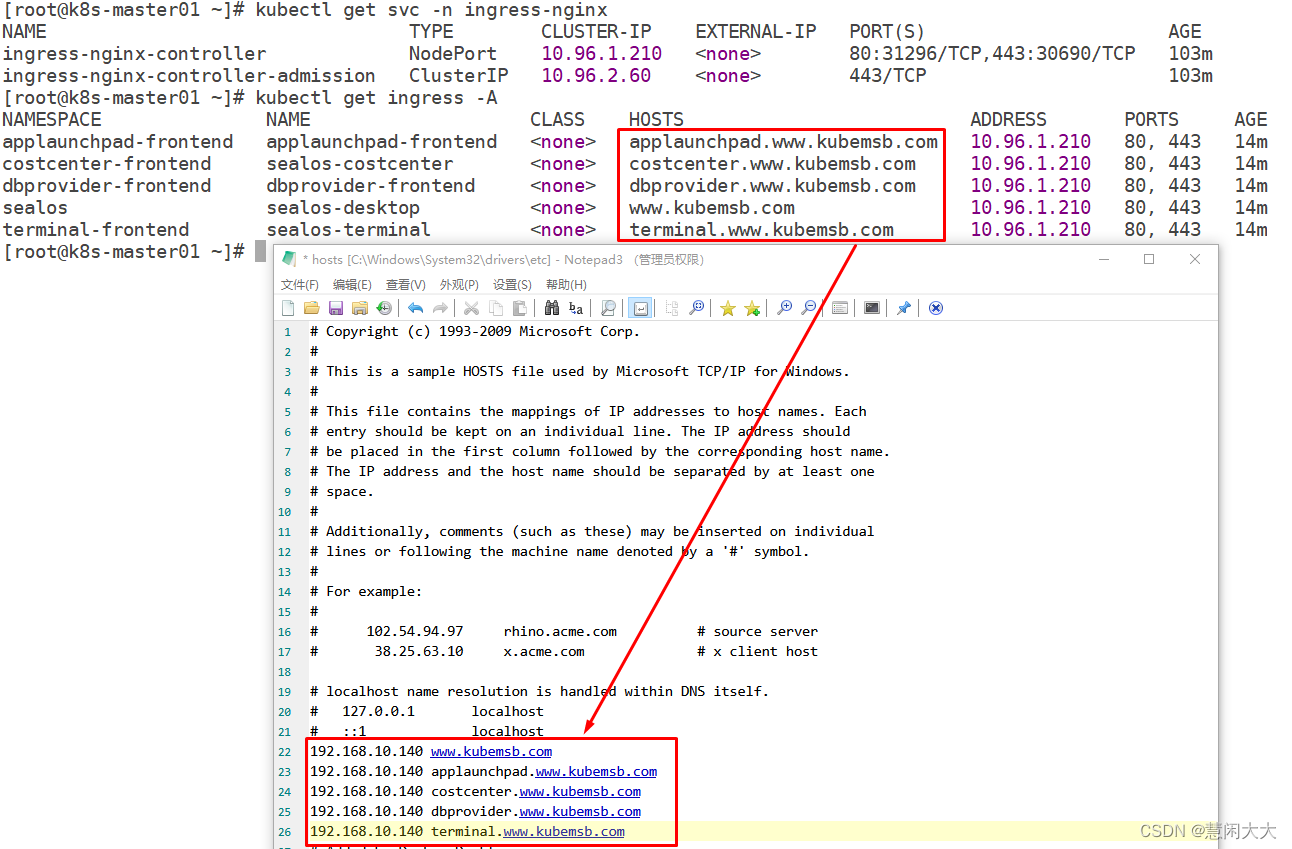The width and height of the screenshot is (1292, 849).
Task: Click the Zoom In magnifier icon
Action: (x=783, y=308)
